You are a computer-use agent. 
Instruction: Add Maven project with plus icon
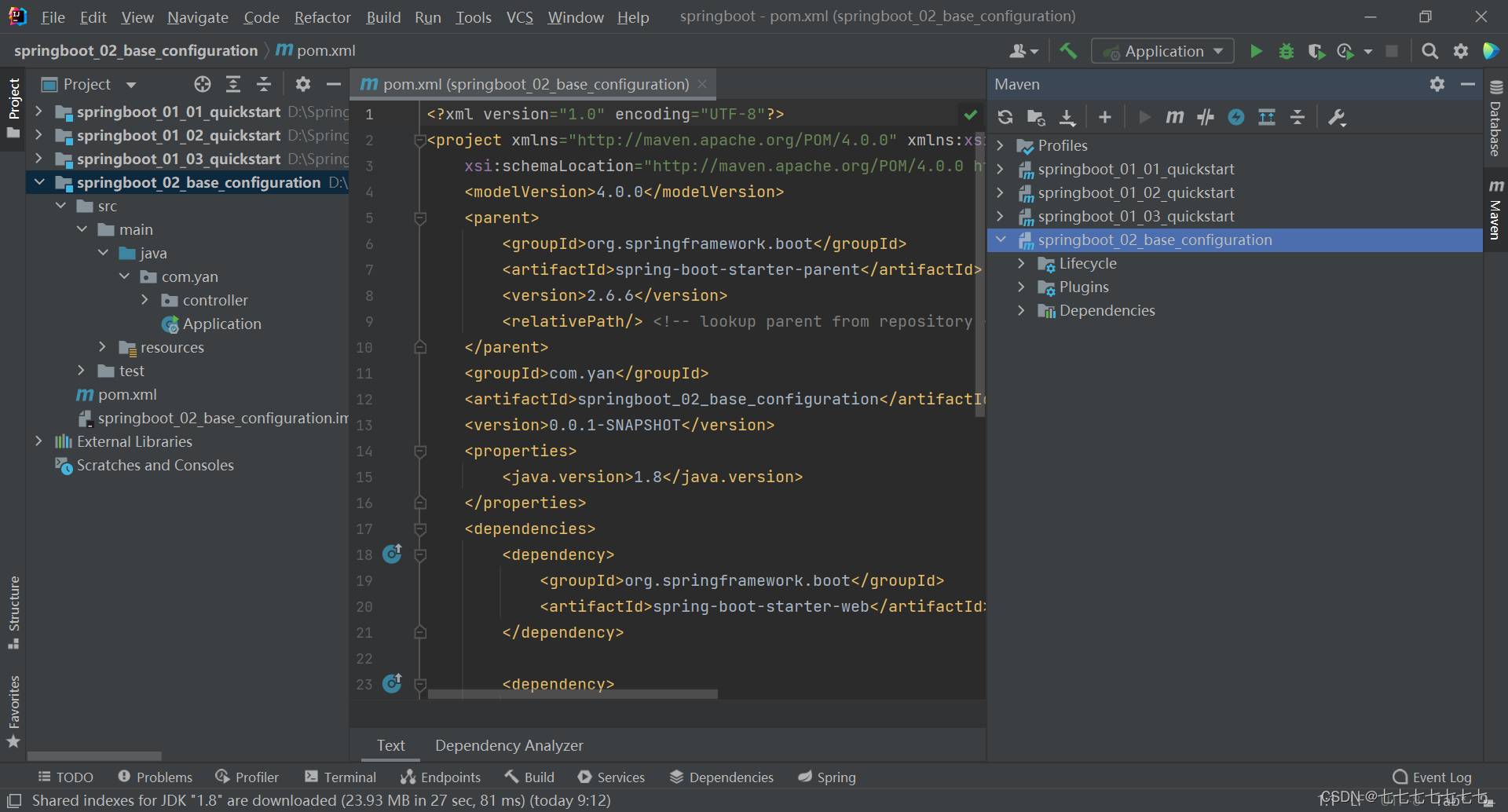point(1105,117)
